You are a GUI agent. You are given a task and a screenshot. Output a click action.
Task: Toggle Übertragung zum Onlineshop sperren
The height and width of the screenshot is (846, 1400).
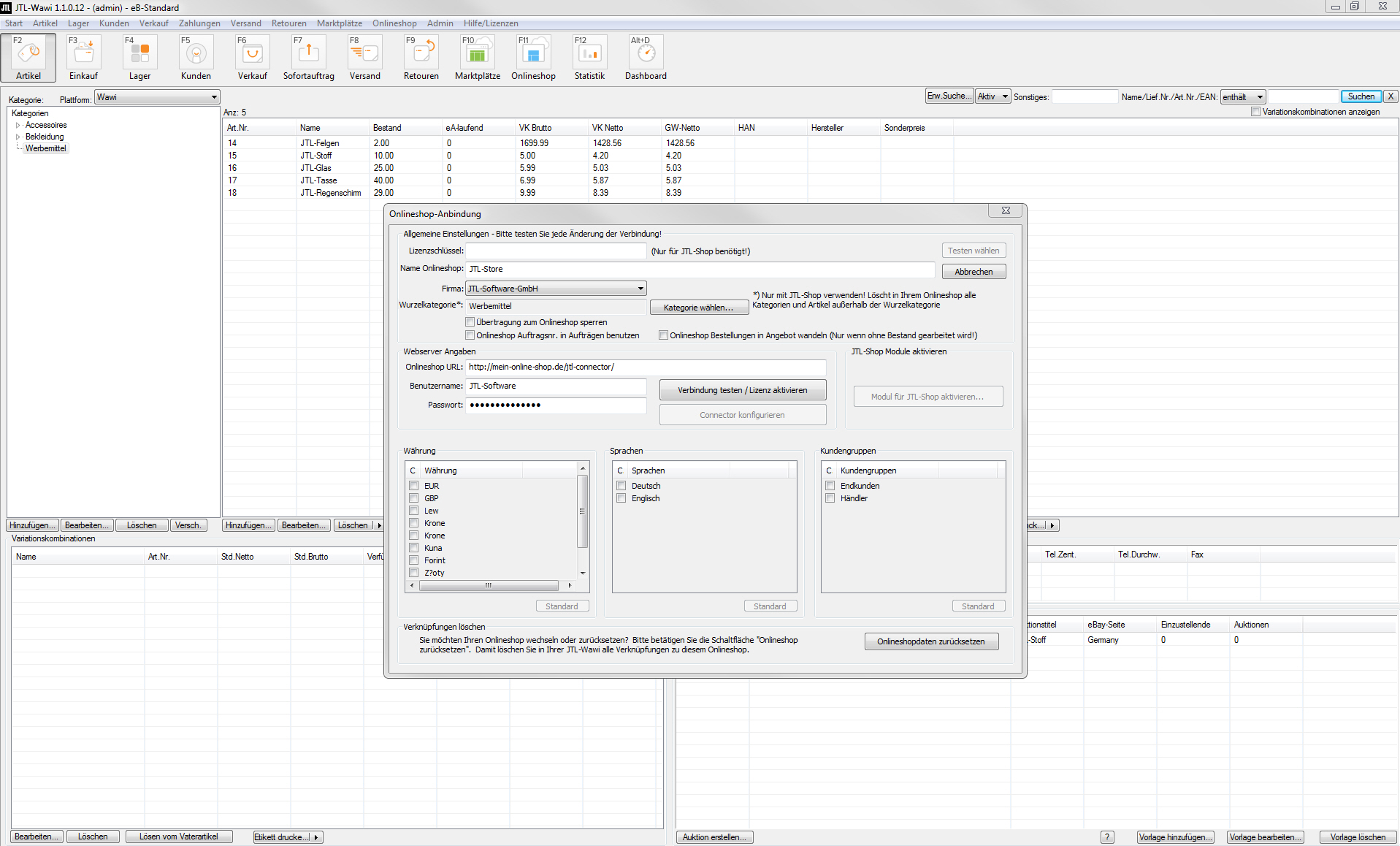coord(470,322)
